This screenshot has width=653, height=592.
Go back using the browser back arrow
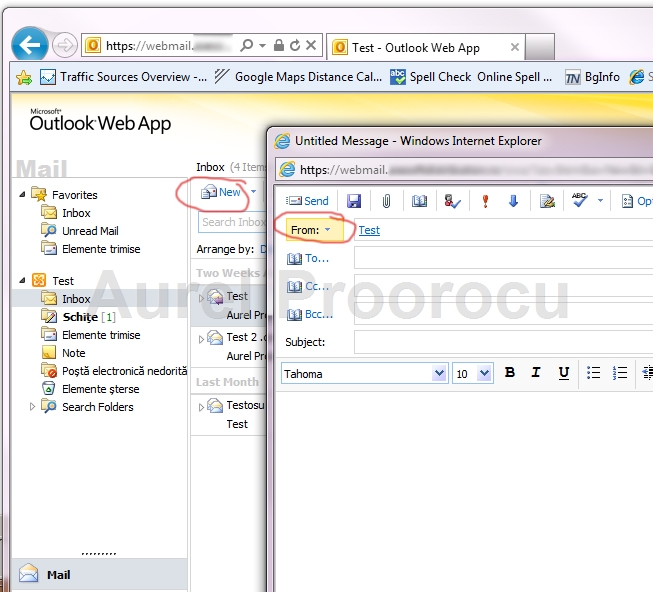tap(30, 44)
